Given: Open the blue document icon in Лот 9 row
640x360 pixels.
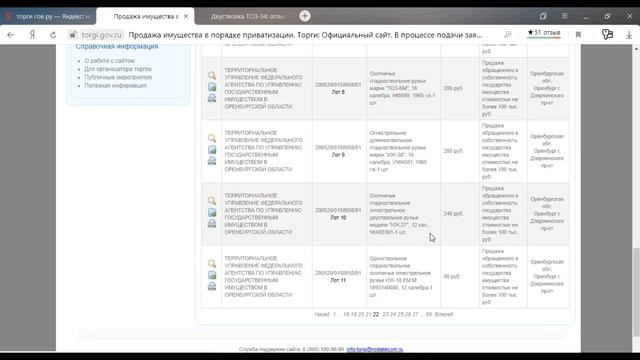Looking at the screenshot, I should [212, 149].
